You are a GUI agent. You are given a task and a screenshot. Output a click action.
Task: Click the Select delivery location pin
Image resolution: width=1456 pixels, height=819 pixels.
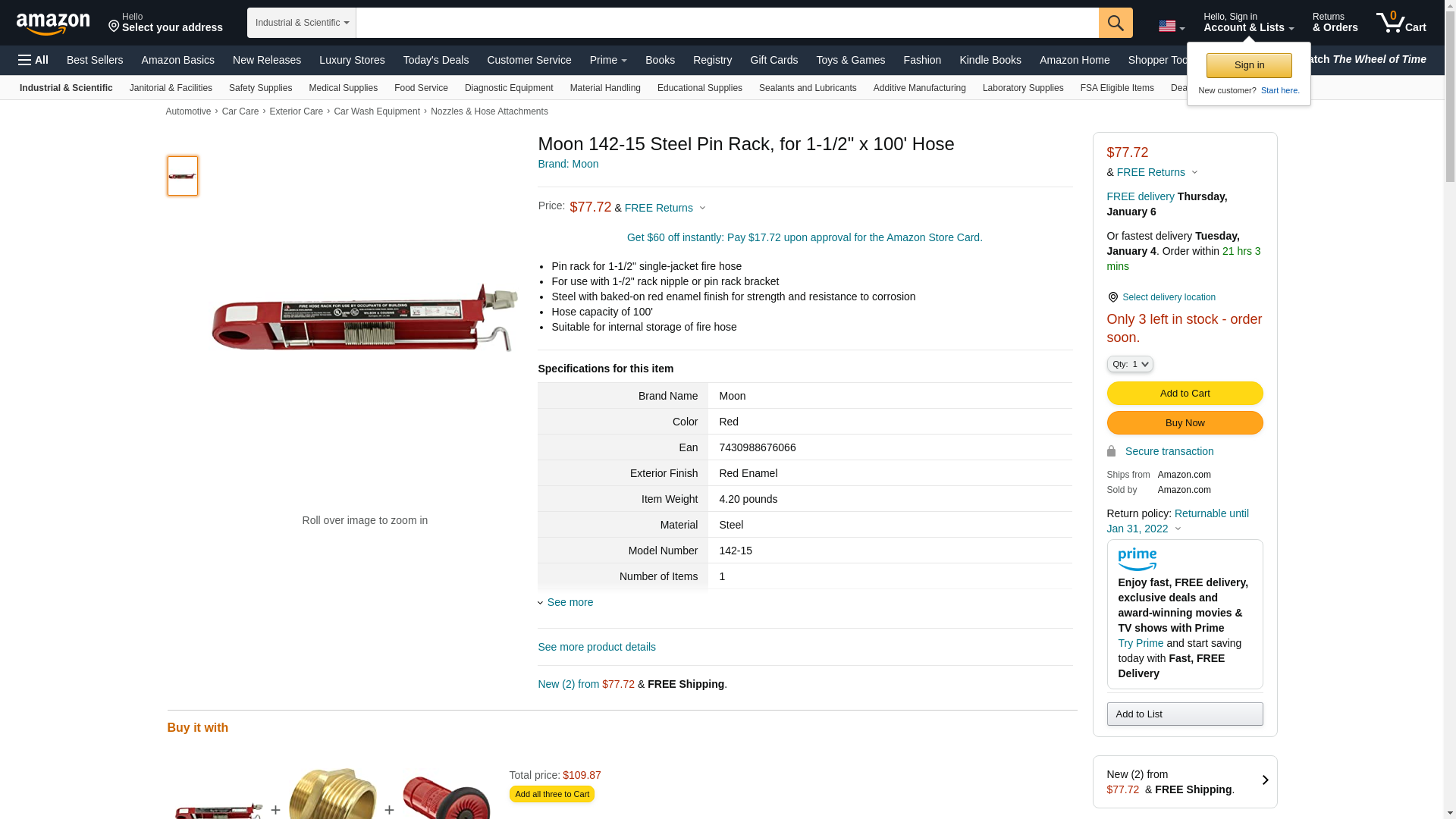1112,297
